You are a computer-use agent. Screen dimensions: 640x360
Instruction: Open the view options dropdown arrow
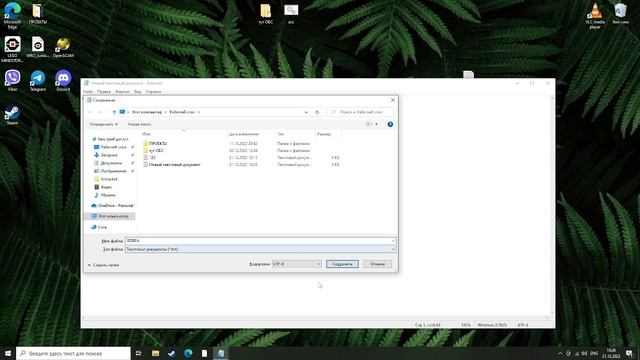pyautogui.click(x=376, y=124)
